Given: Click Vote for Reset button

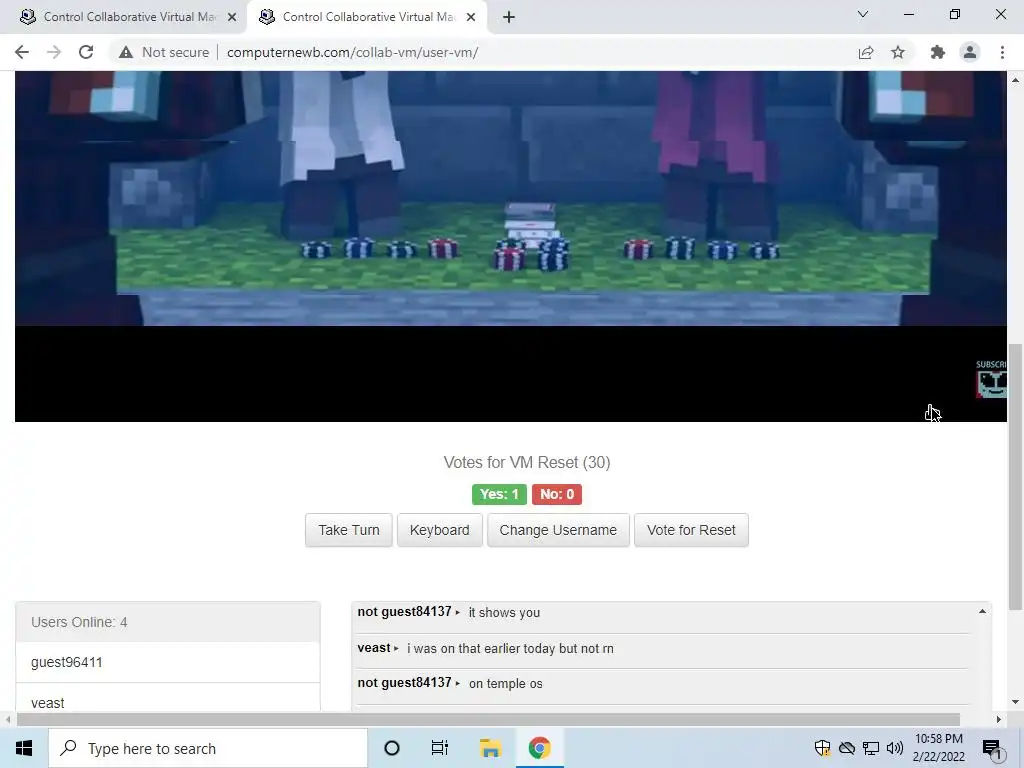Looking at the screenshot, I should click(691, 530).
